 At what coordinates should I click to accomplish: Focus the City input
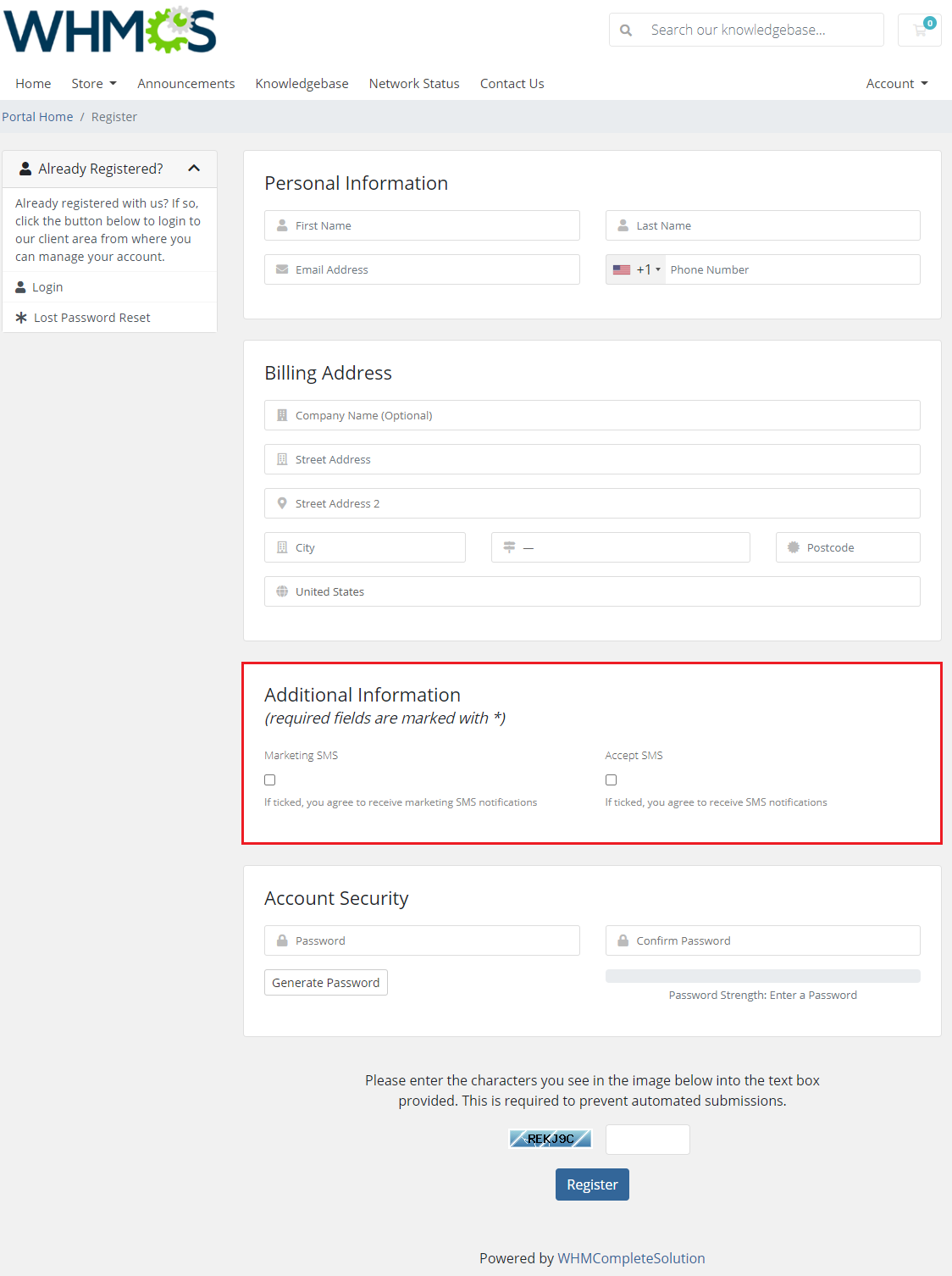365,547
